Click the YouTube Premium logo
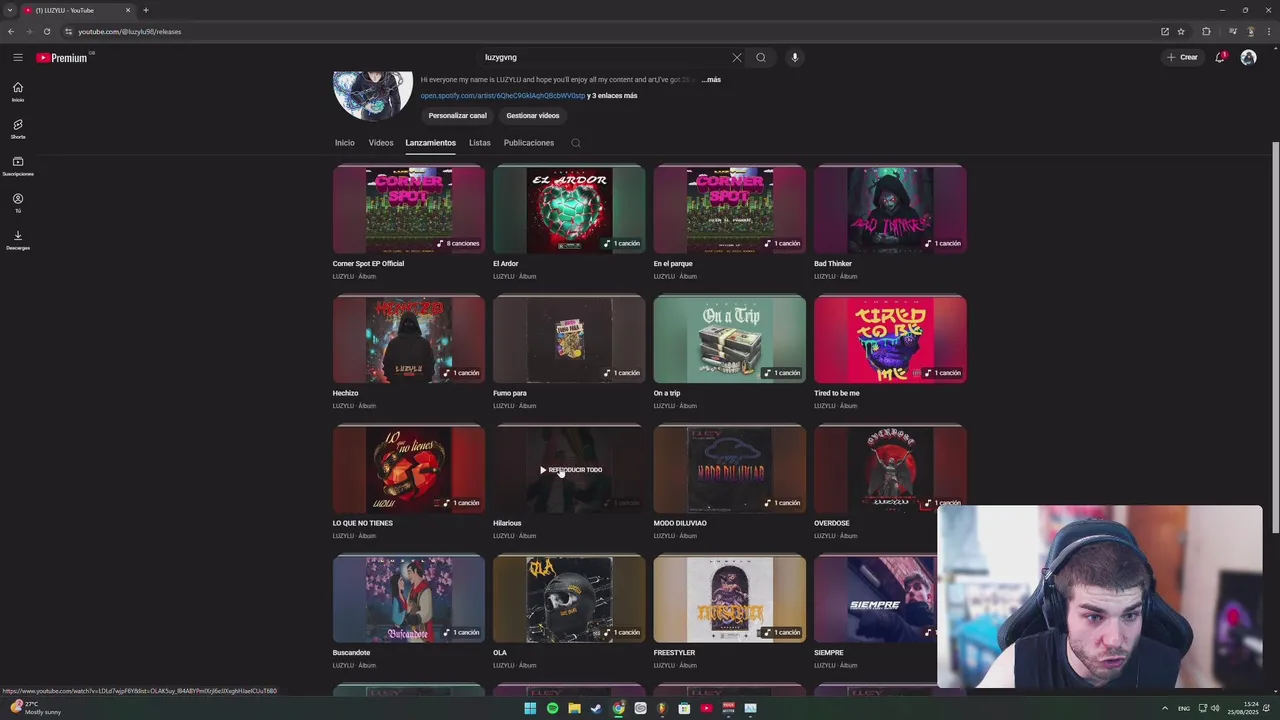Image resolution: width=1280 pixels, height=720 pixels. tap(62, 58)
